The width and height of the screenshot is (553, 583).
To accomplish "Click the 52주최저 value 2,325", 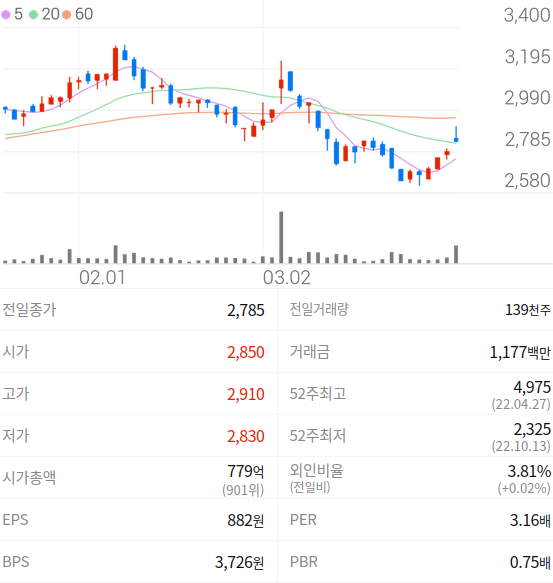I will (532, 429).
